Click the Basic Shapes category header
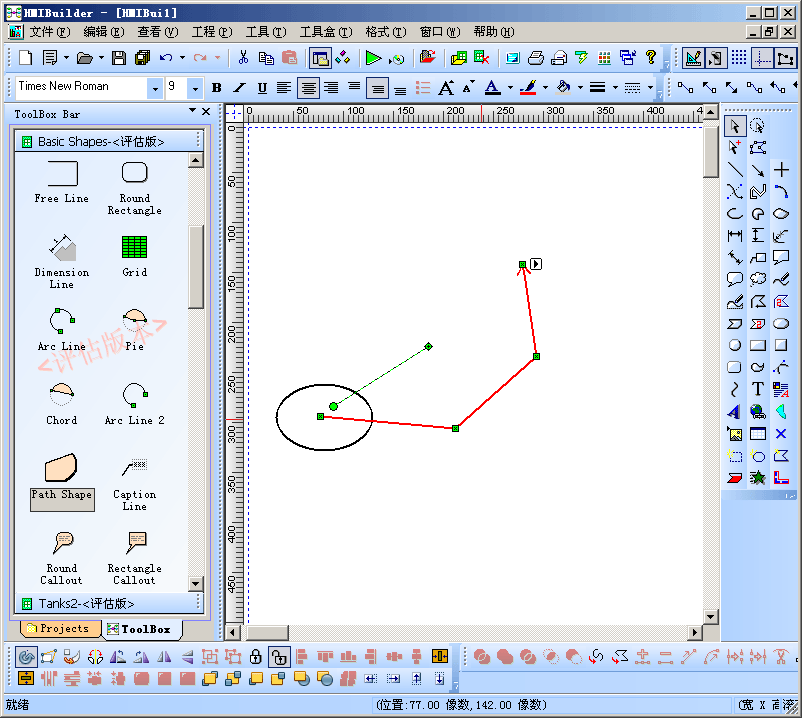This screenshot has height=718, width=802. point(100,141)
